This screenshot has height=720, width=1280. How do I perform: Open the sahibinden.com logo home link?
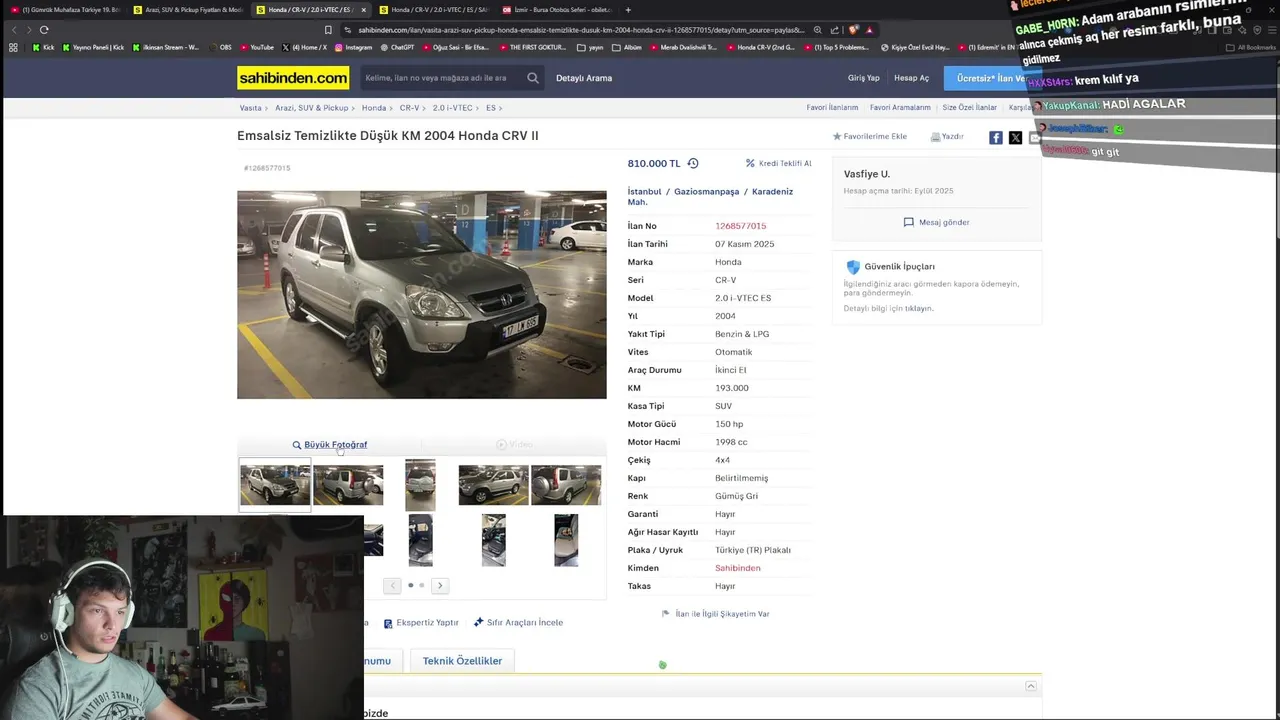(x=293, y=78)
